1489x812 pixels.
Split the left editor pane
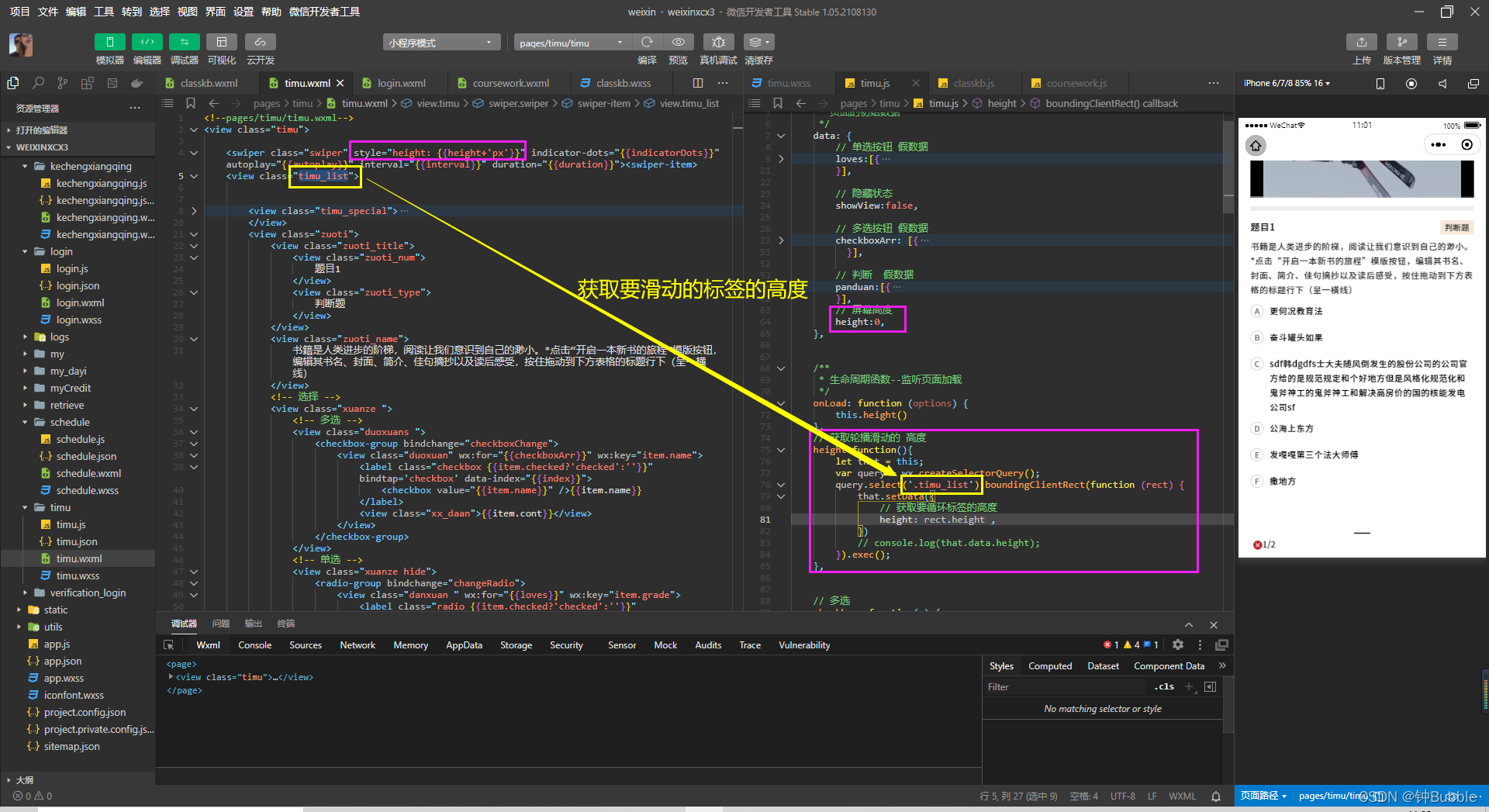coord(698,83)
